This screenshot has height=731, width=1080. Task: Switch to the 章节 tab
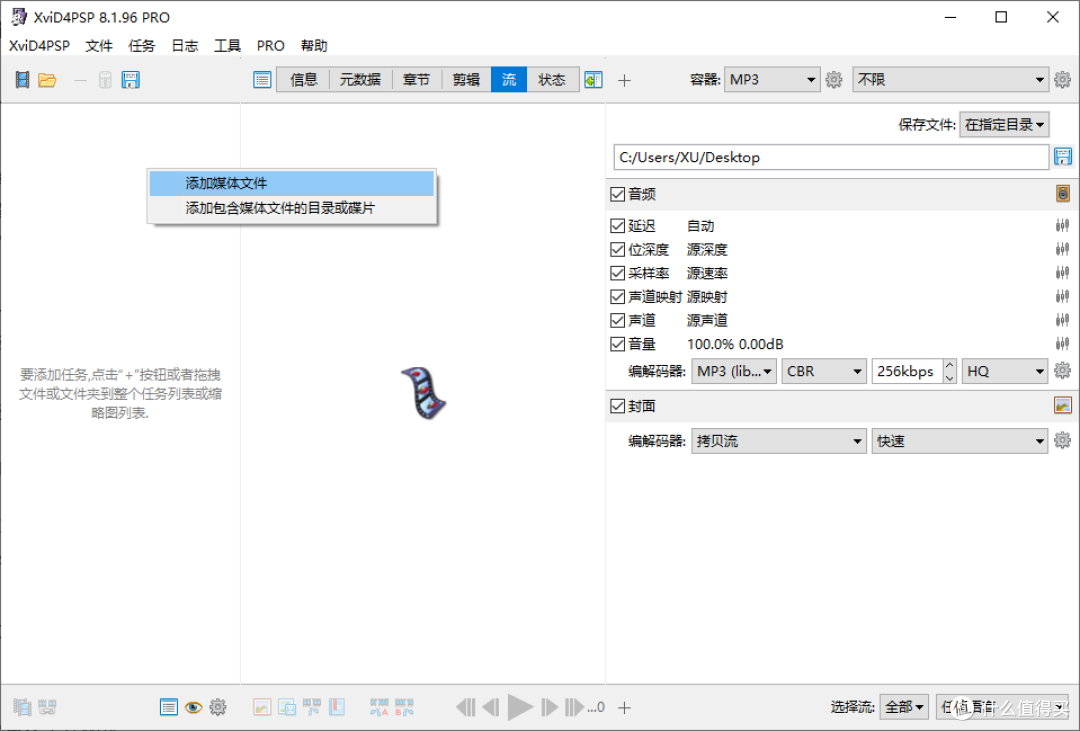click(416, 80)
